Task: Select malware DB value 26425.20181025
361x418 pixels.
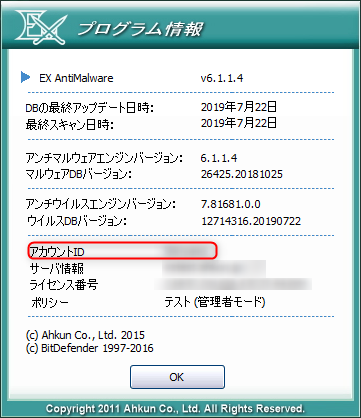Action: pos(242,174)
